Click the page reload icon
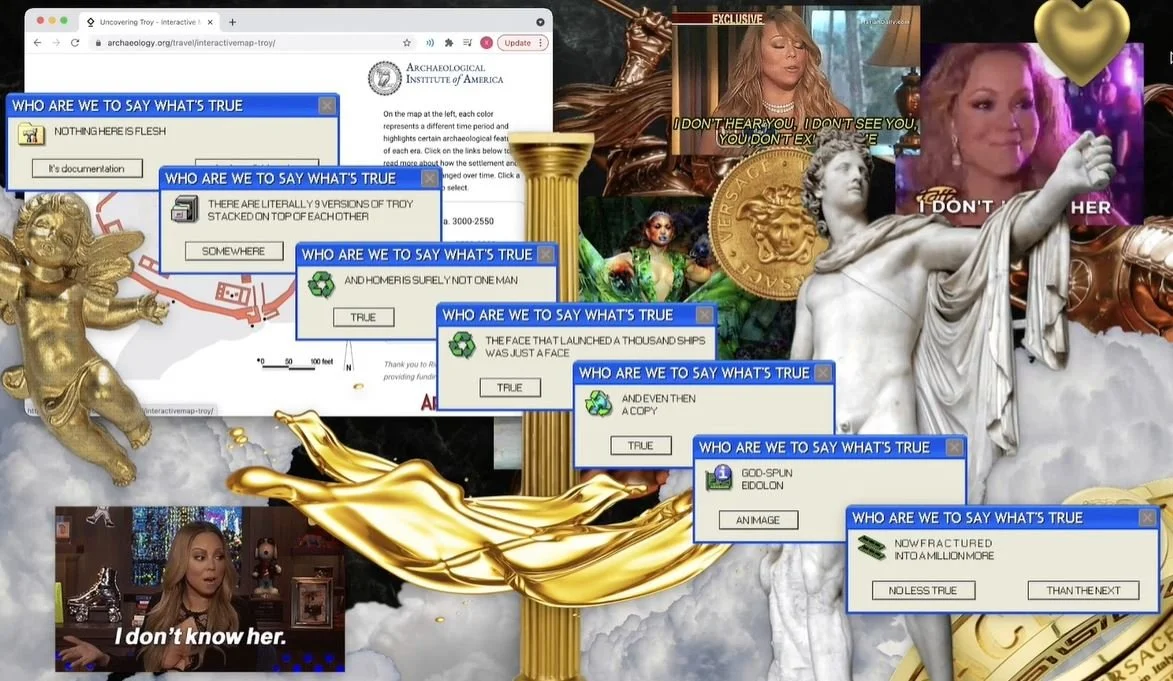 click(77, 42)
